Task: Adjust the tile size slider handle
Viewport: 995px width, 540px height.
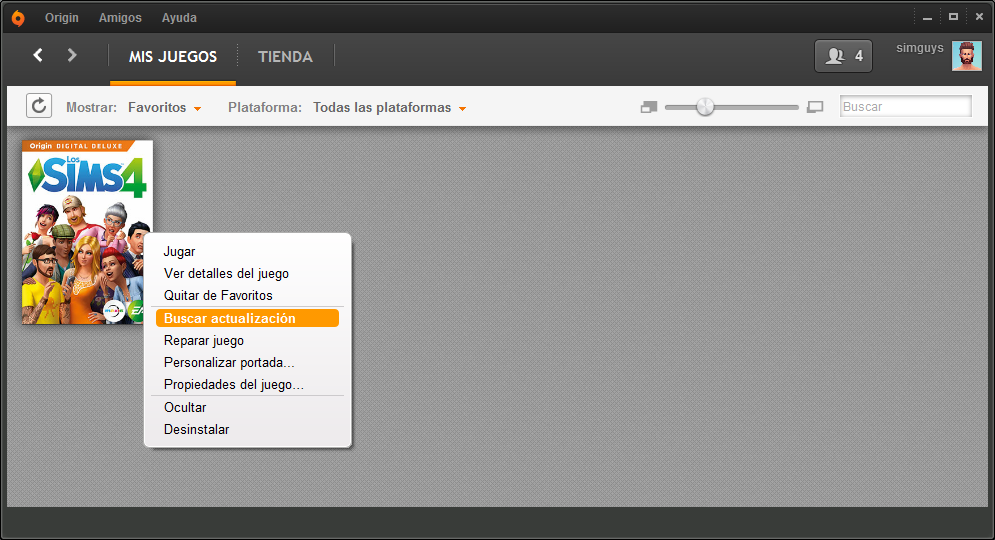Action: [705, 107]
